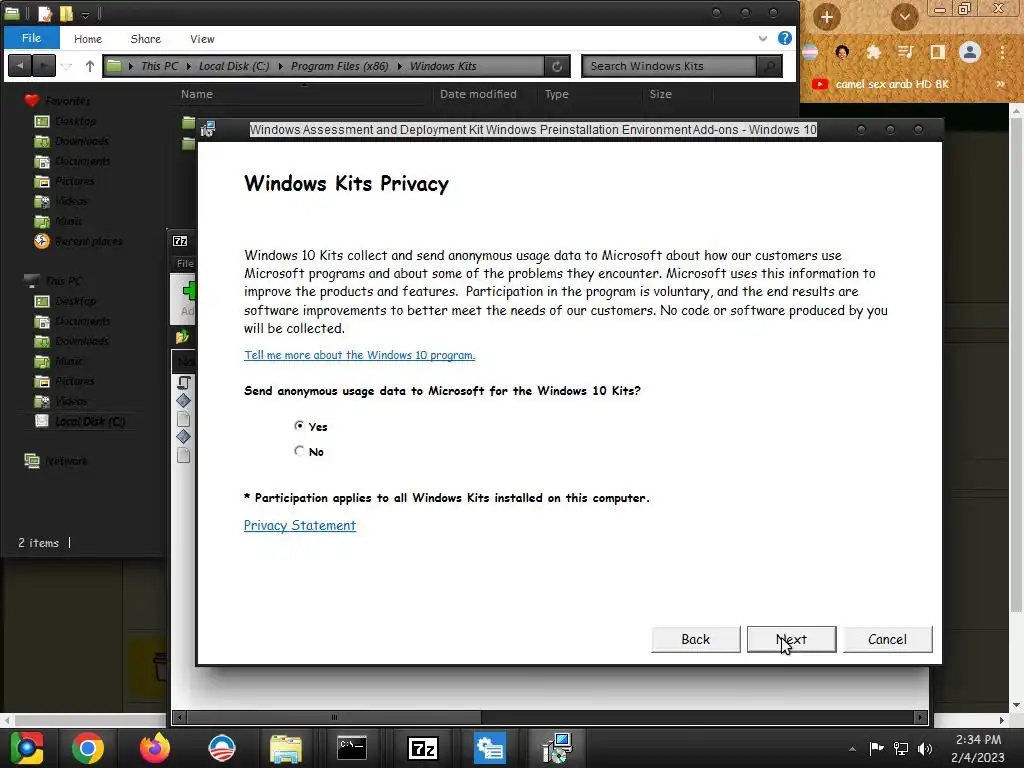Image resolution: width=1024 pixels, height=768 pixels.
Task: Open Chrome extensions puzzle icon
Action: (x=873, y=52)
